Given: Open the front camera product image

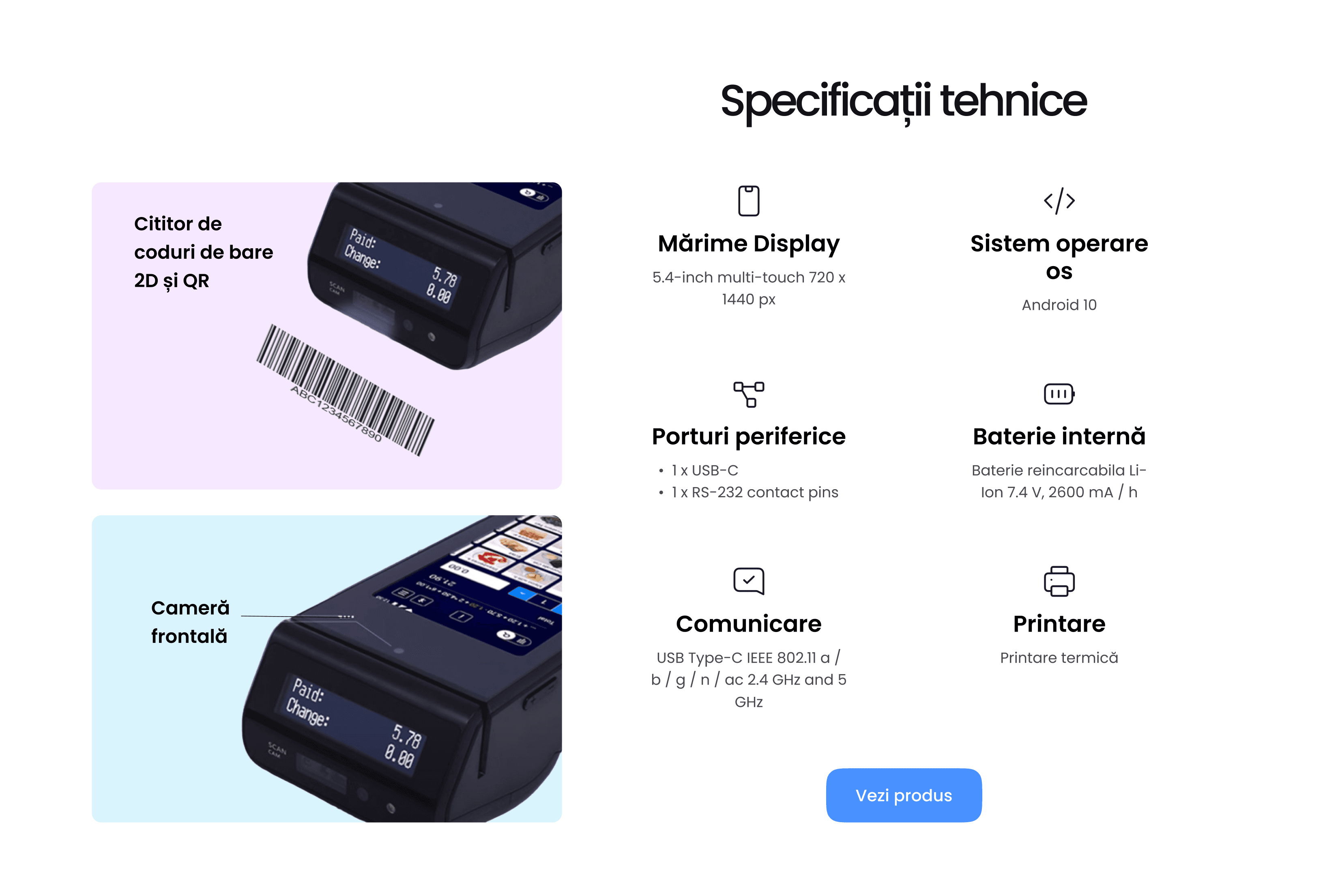Looking at the screenshot, I should tap(327, 669).
